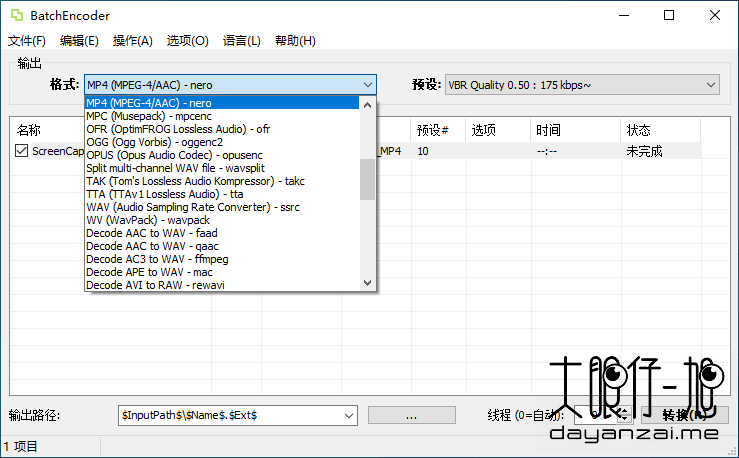
Task: Select WV (WavPack) - wavpack format
Action: [222, 220]
